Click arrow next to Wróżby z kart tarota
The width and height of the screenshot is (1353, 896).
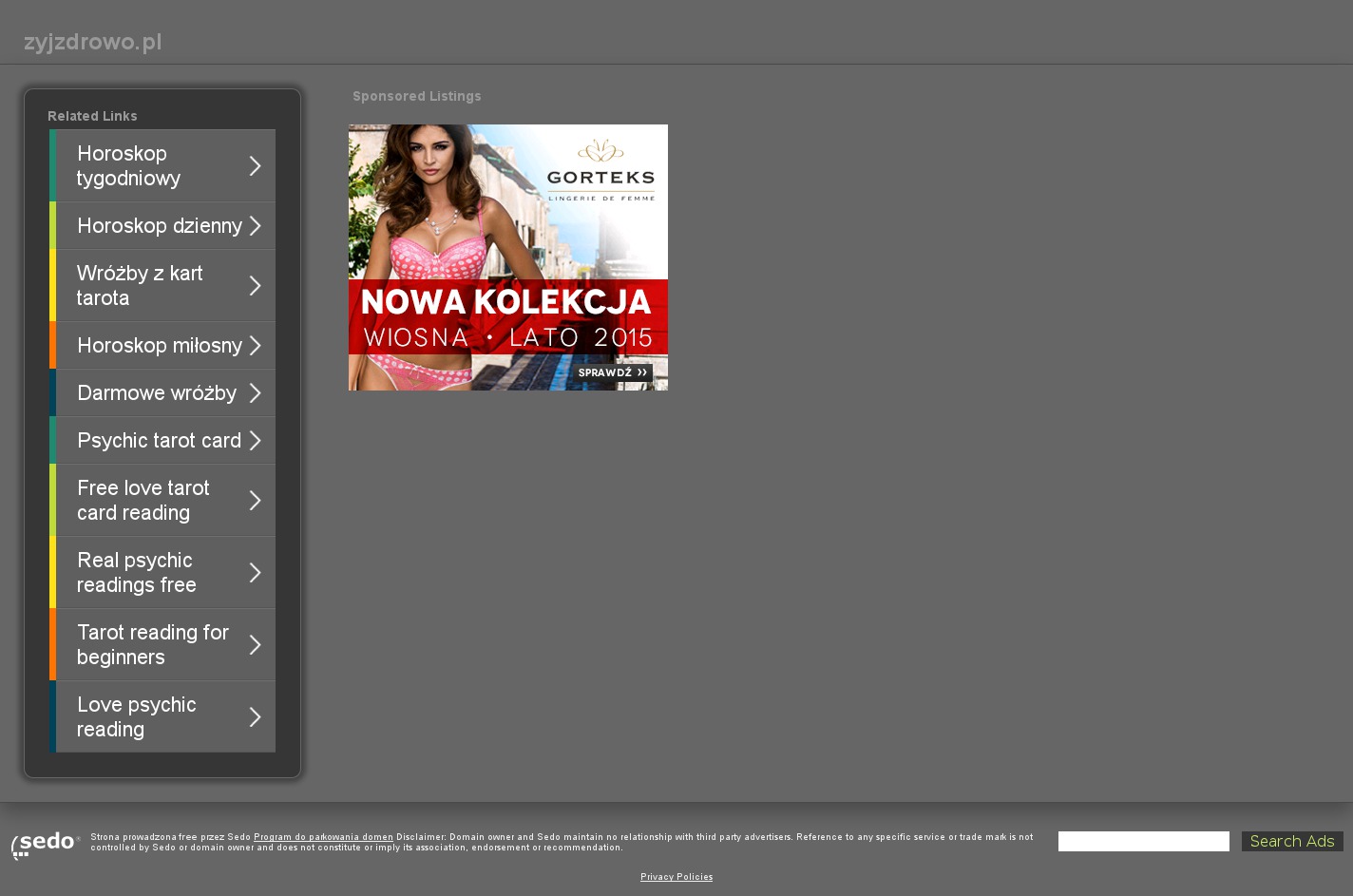(x=255, y=286)
